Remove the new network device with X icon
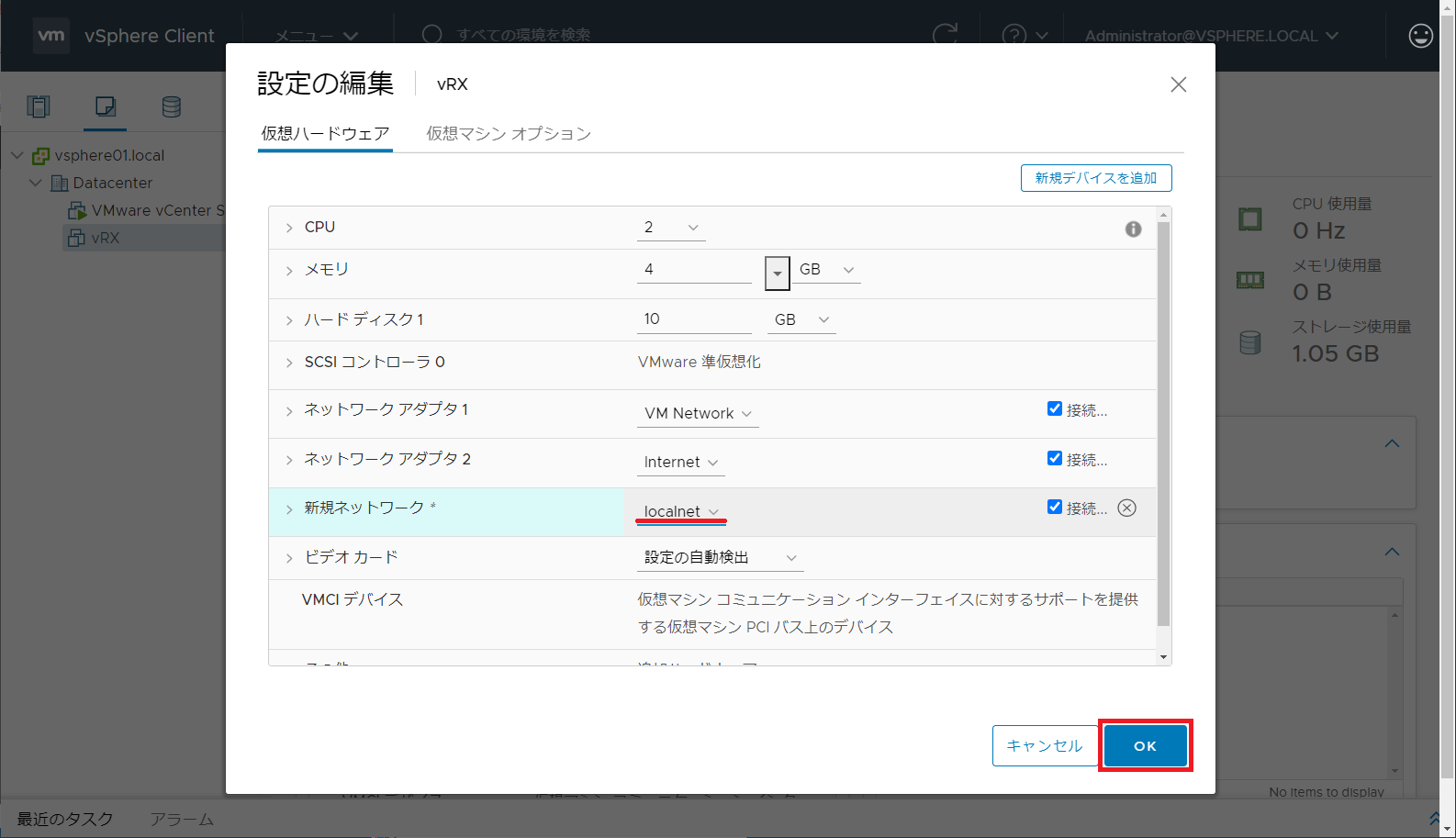1456x838 pixels. pyautogui.click(x=1126, y=508)
